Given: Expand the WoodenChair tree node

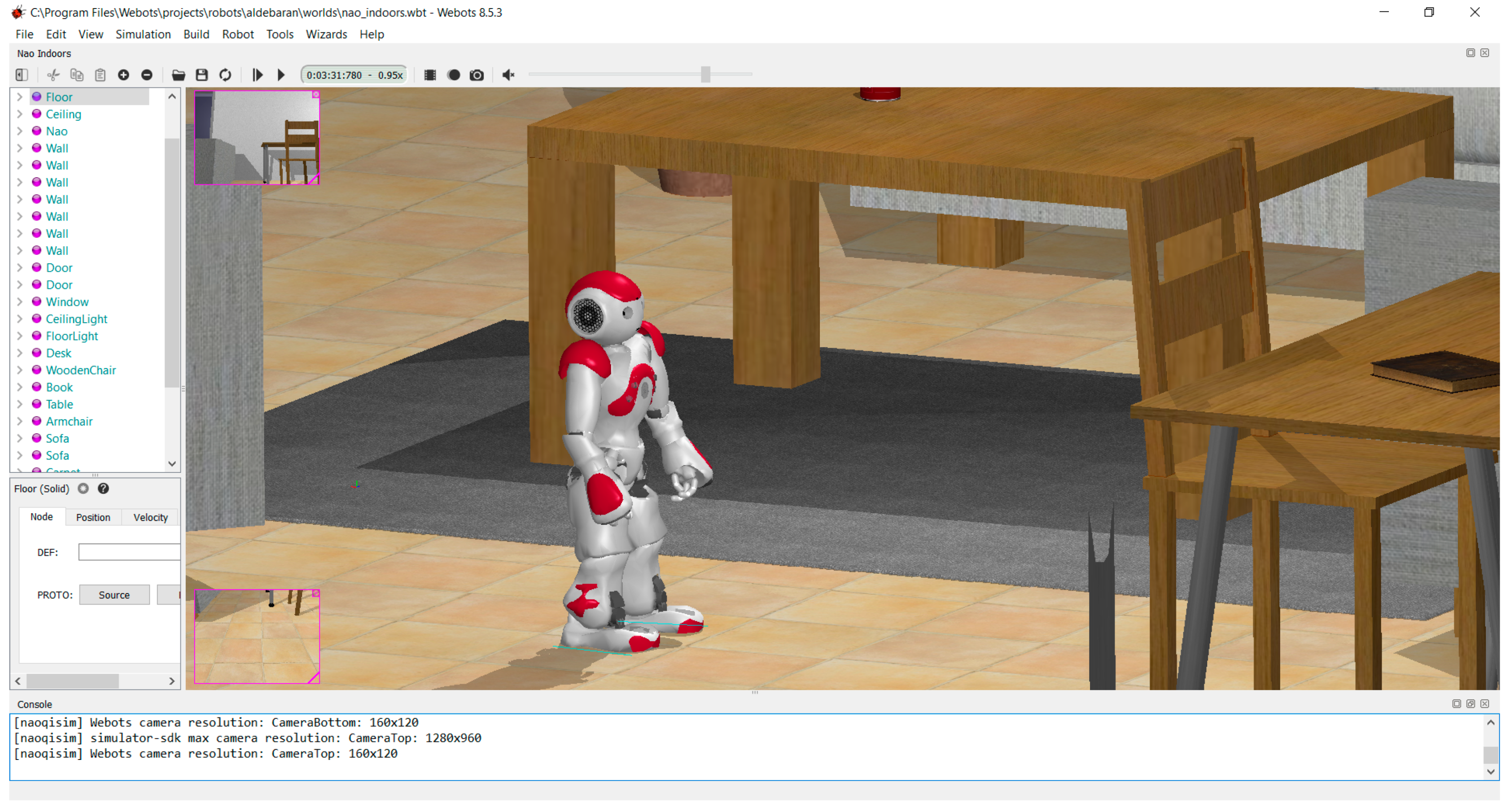Looking at the screenshot, I should [x=19, y=370].
